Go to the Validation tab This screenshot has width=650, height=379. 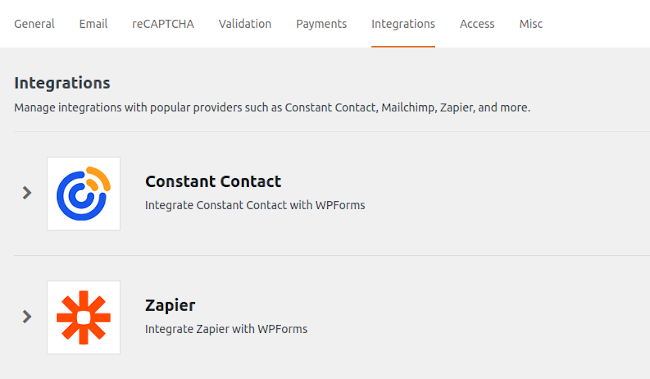click(245, 24)
